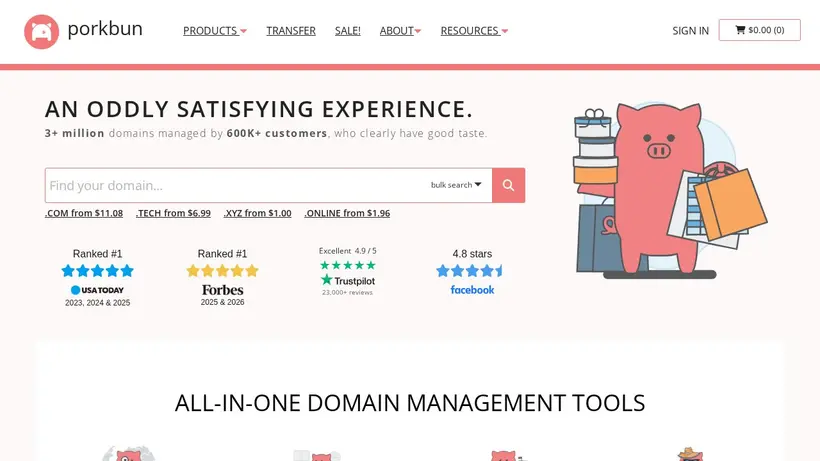This screenshot has width=820, height=461.
Task: Select .XYZ from $1.00 link
Action: [257, 213]
